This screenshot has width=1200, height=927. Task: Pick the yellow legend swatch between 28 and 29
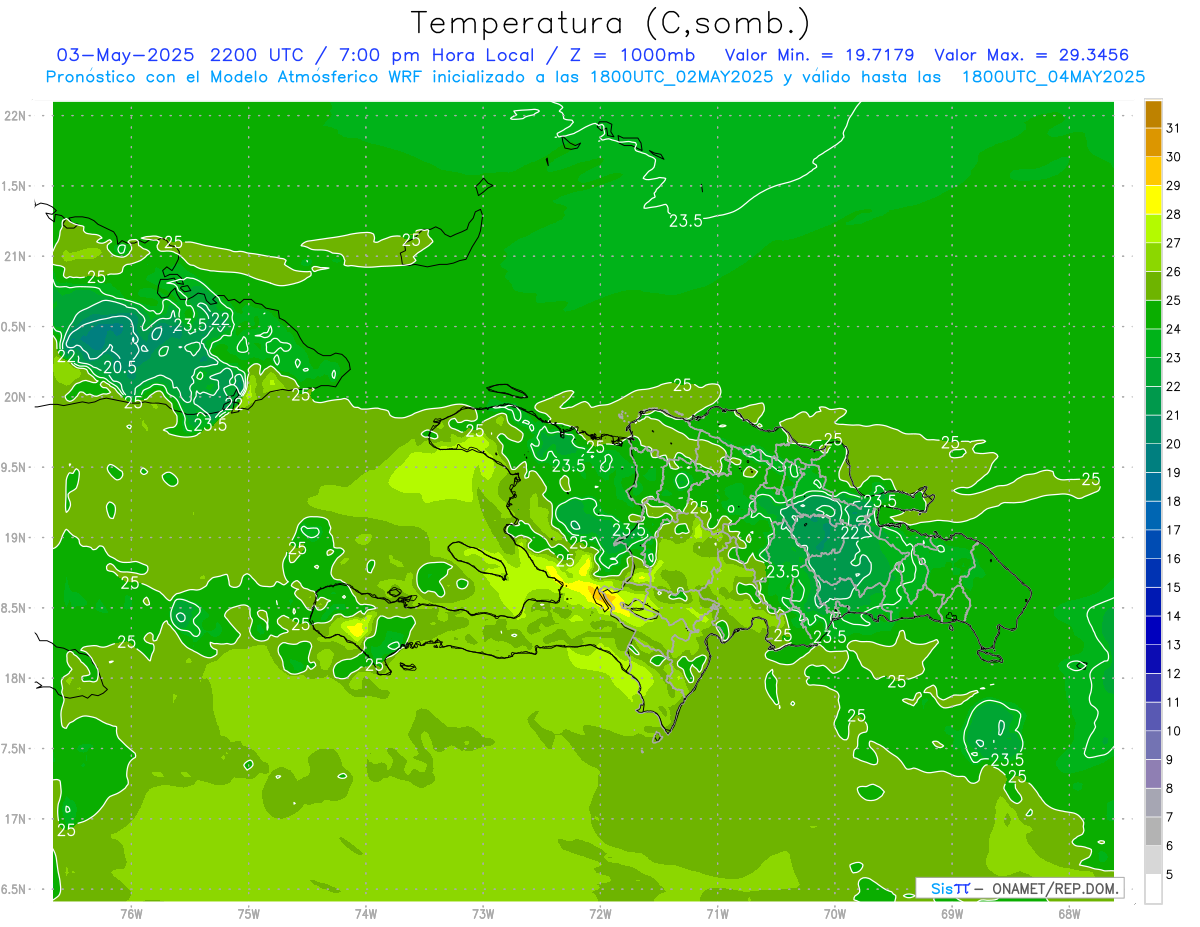1153,200
